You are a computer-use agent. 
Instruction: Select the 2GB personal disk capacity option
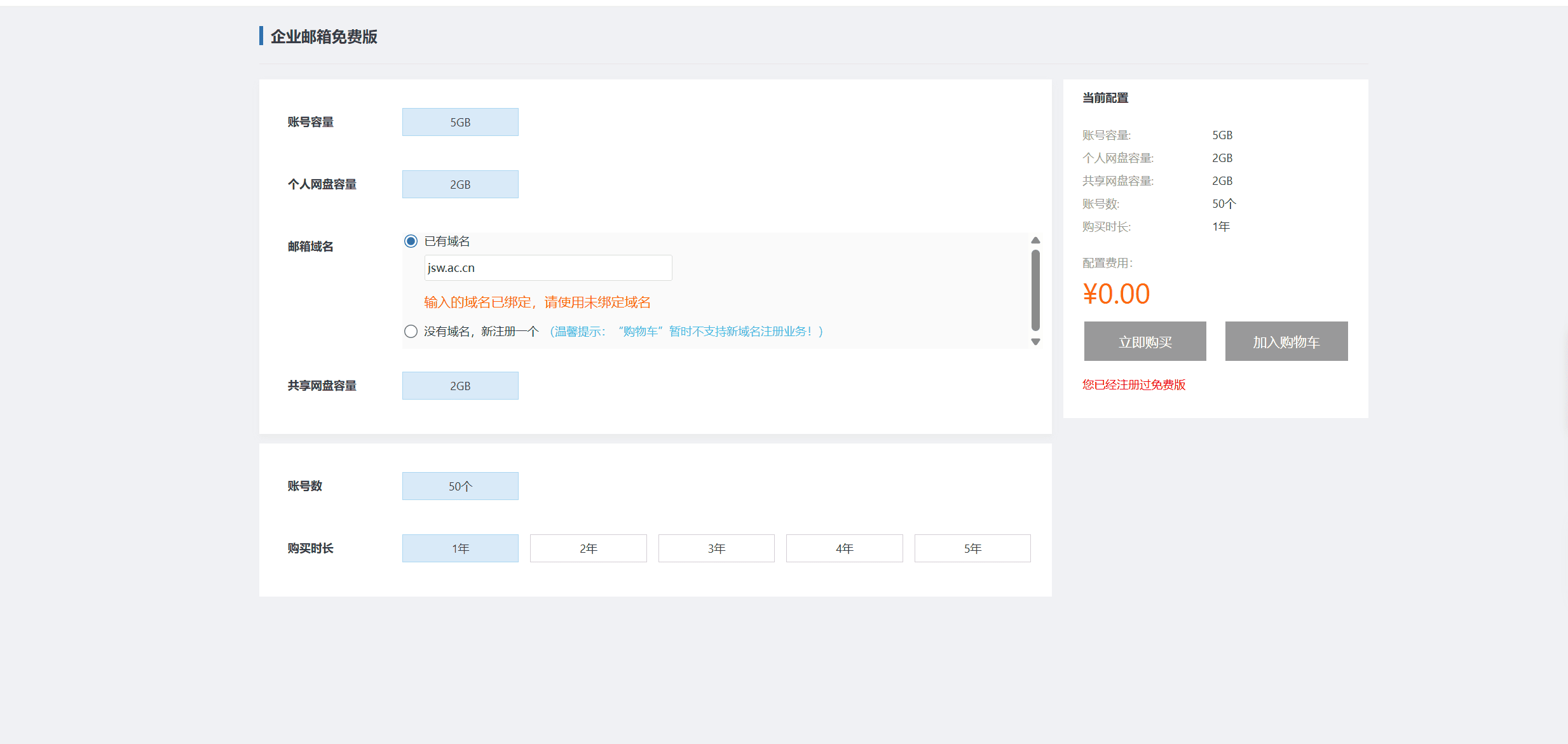pos(460,184)
